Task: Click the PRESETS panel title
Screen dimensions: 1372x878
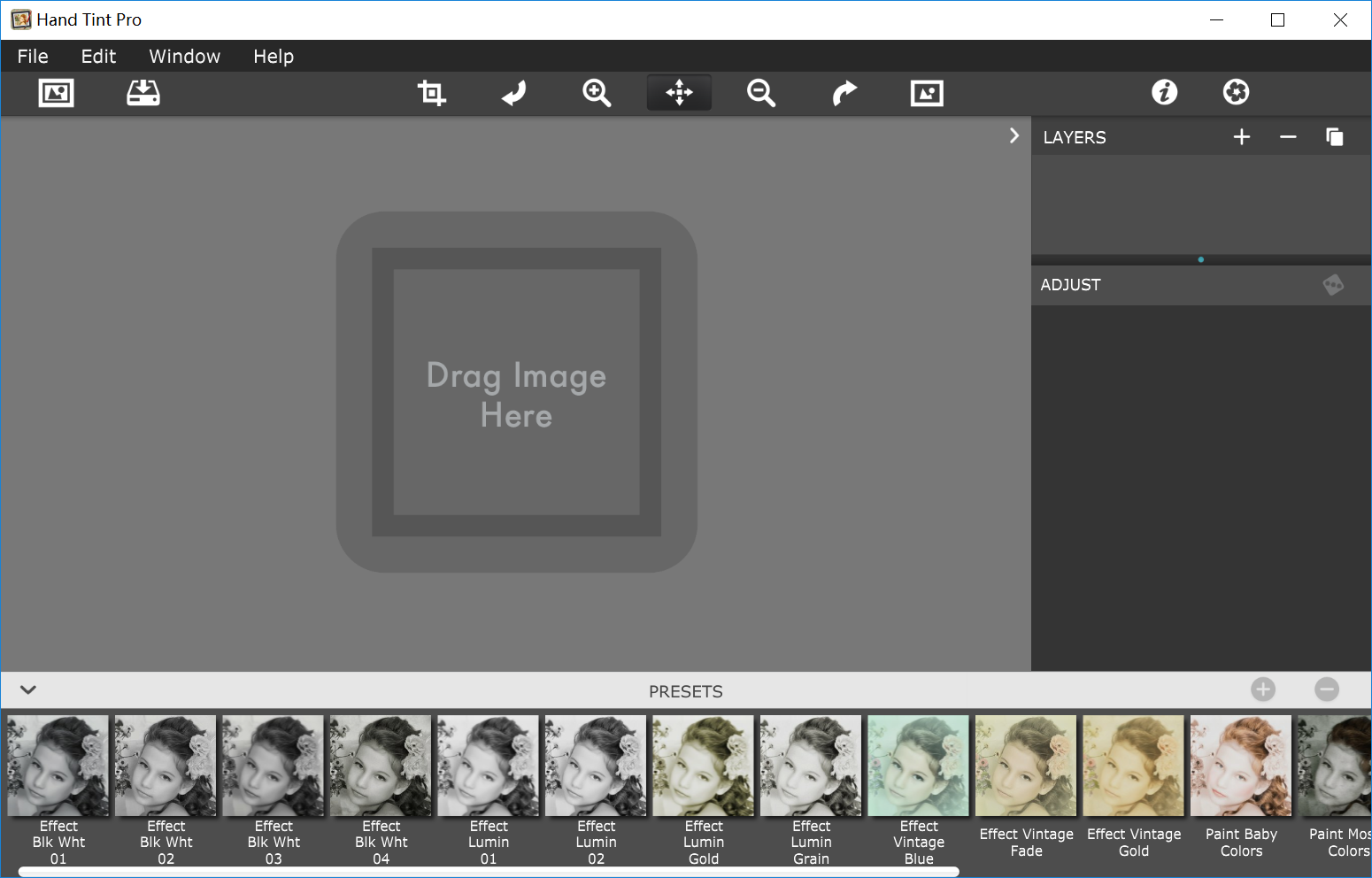Action: click(686, 691)
